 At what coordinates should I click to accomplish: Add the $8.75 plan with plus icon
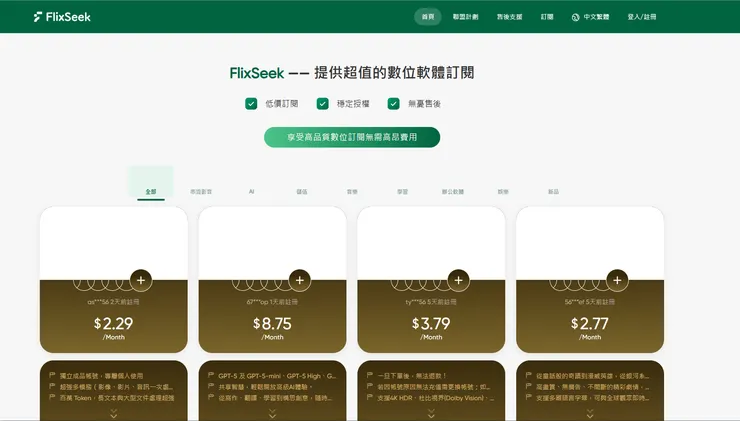coord(300,280)
